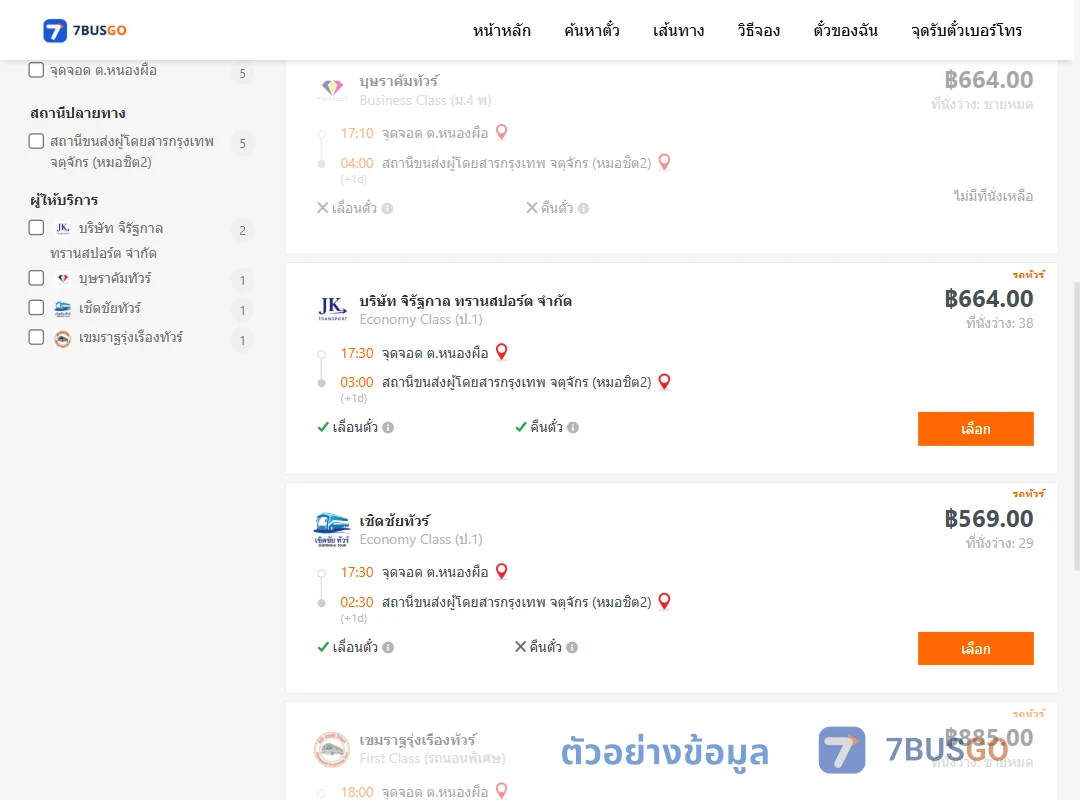Click info icon next to JK เลื่อนตั๋ว

pyautogui.click(x=388, y=427)
